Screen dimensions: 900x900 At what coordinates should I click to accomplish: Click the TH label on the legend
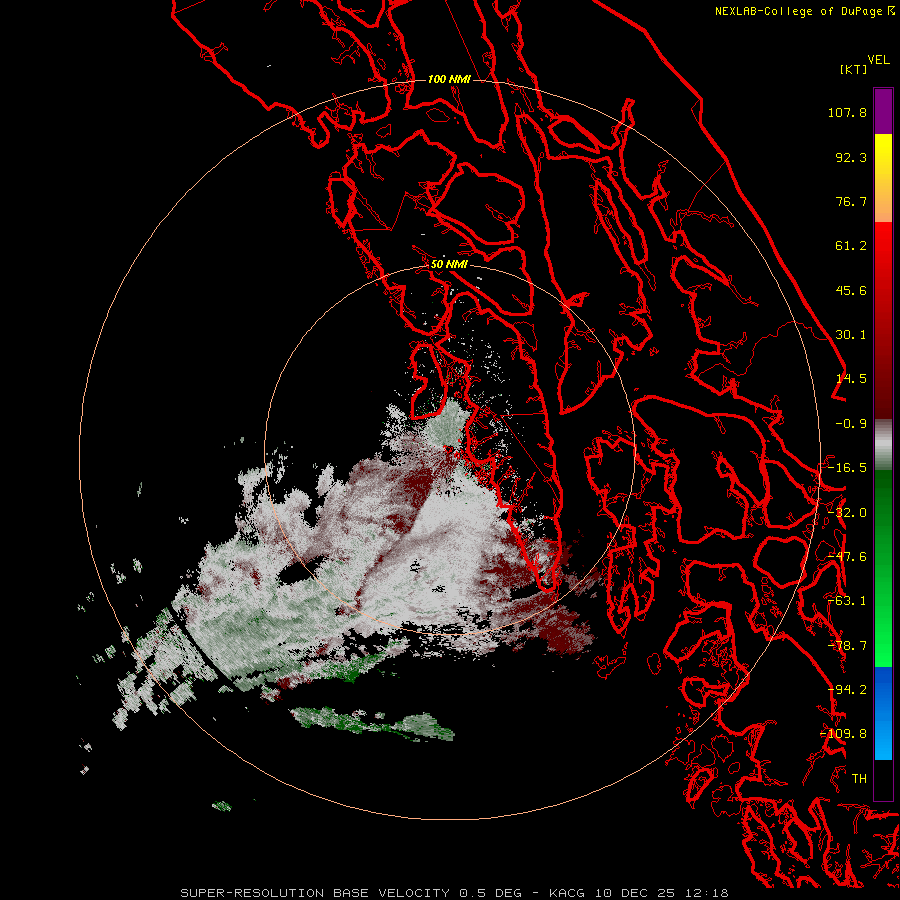[x=859, y=779]
